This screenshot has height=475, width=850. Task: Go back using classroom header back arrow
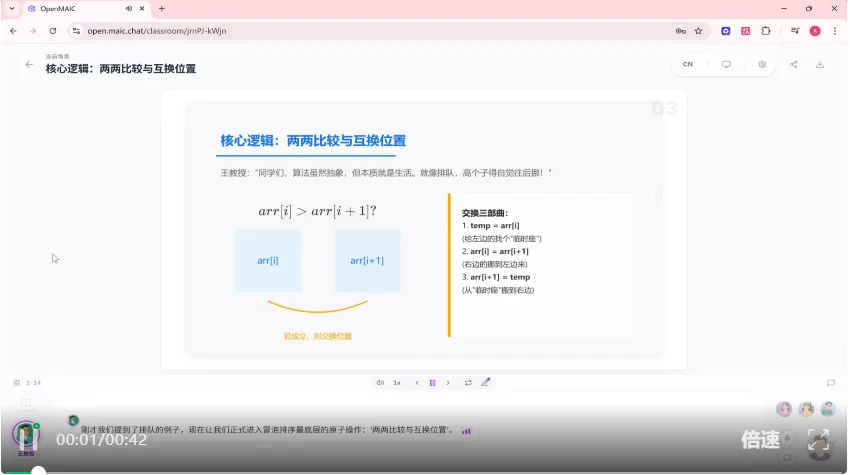(29, 65)
